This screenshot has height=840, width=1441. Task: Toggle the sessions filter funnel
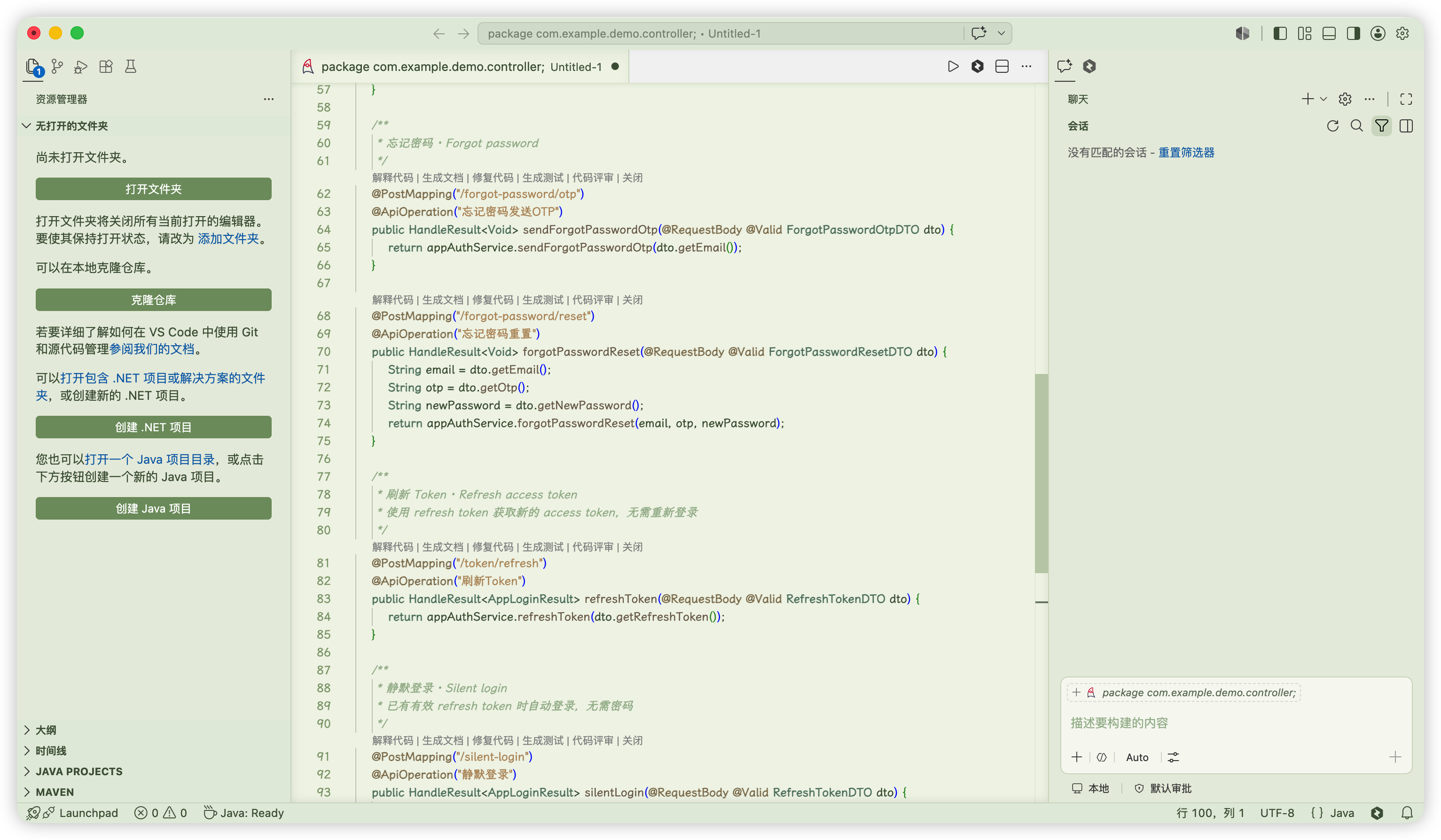click(x=1381, y=126)
